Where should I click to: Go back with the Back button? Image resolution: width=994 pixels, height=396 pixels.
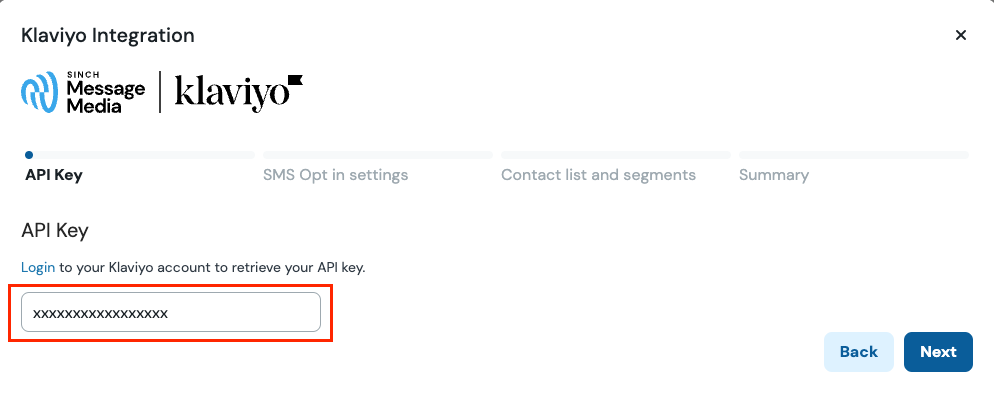coord(858,352)
